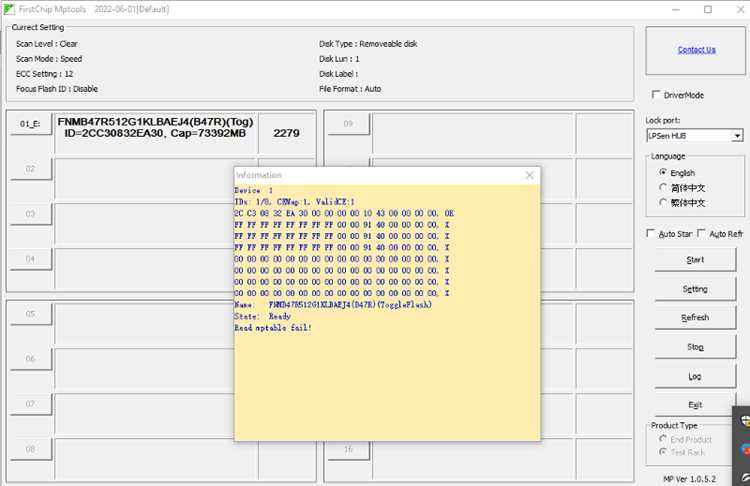Click the 'MP Ver 1.0.5.2' version label
Screen dimensions: 750x486
coord(690,479)
